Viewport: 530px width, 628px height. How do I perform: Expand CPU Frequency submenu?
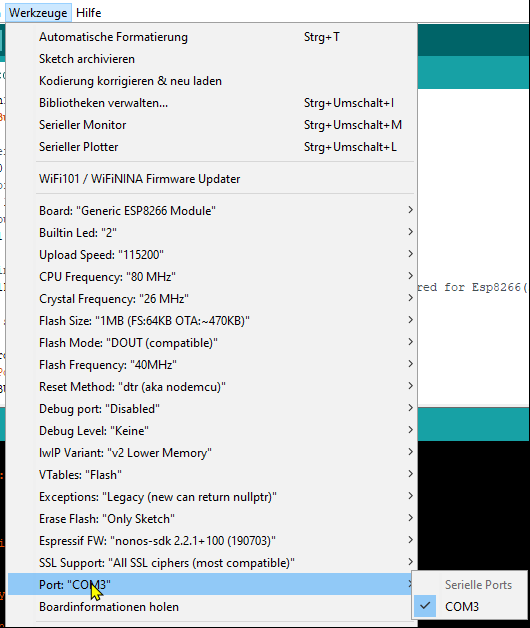tap(212, 277)
